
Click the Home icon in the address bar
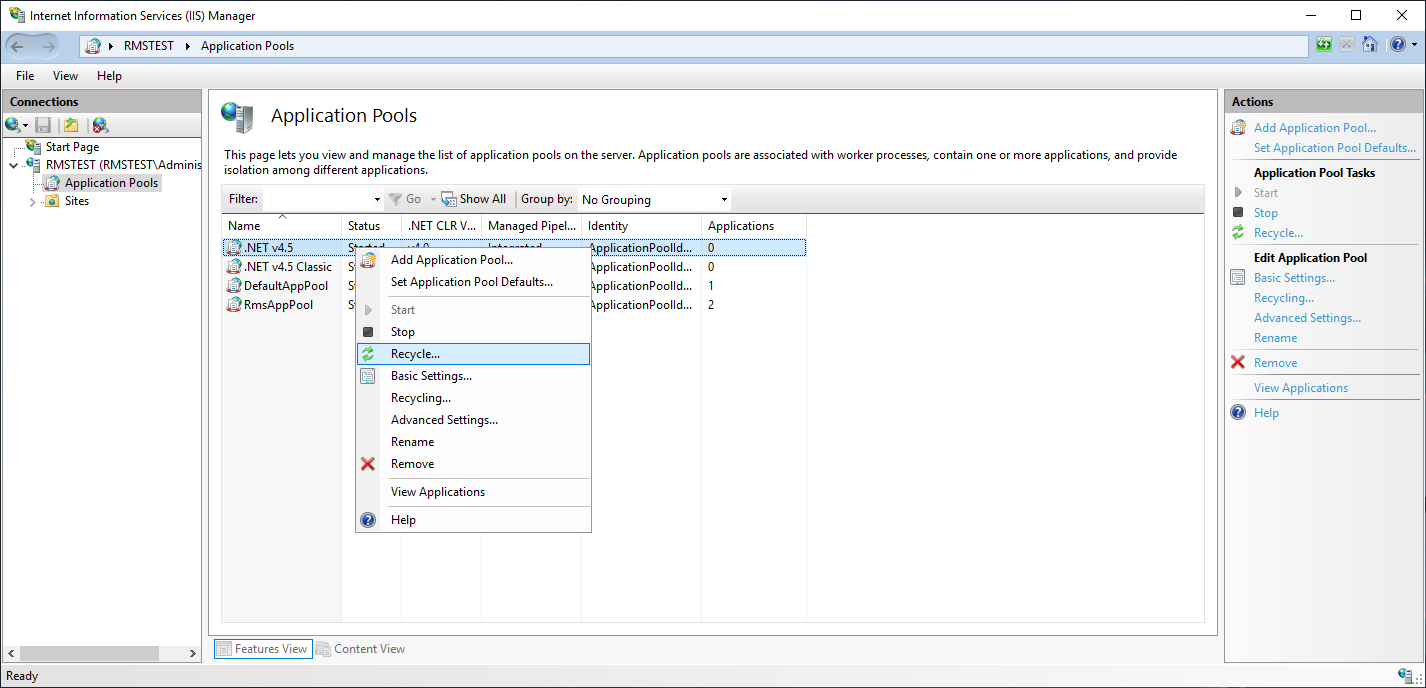tap(1370, 45)
